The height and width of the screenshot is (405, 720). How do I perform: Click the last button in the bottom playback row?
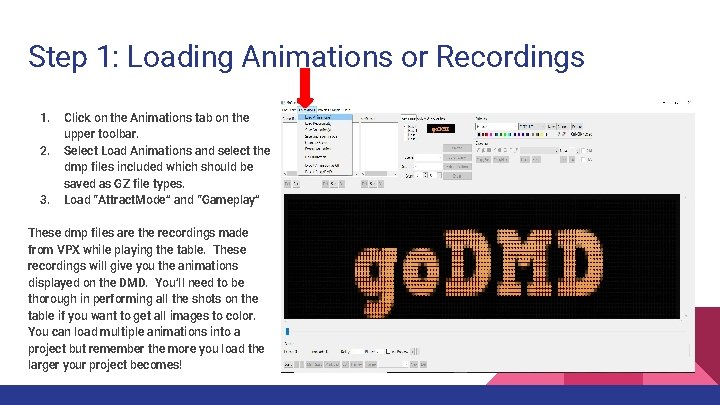pyautogui.click(x=423, y=365)
